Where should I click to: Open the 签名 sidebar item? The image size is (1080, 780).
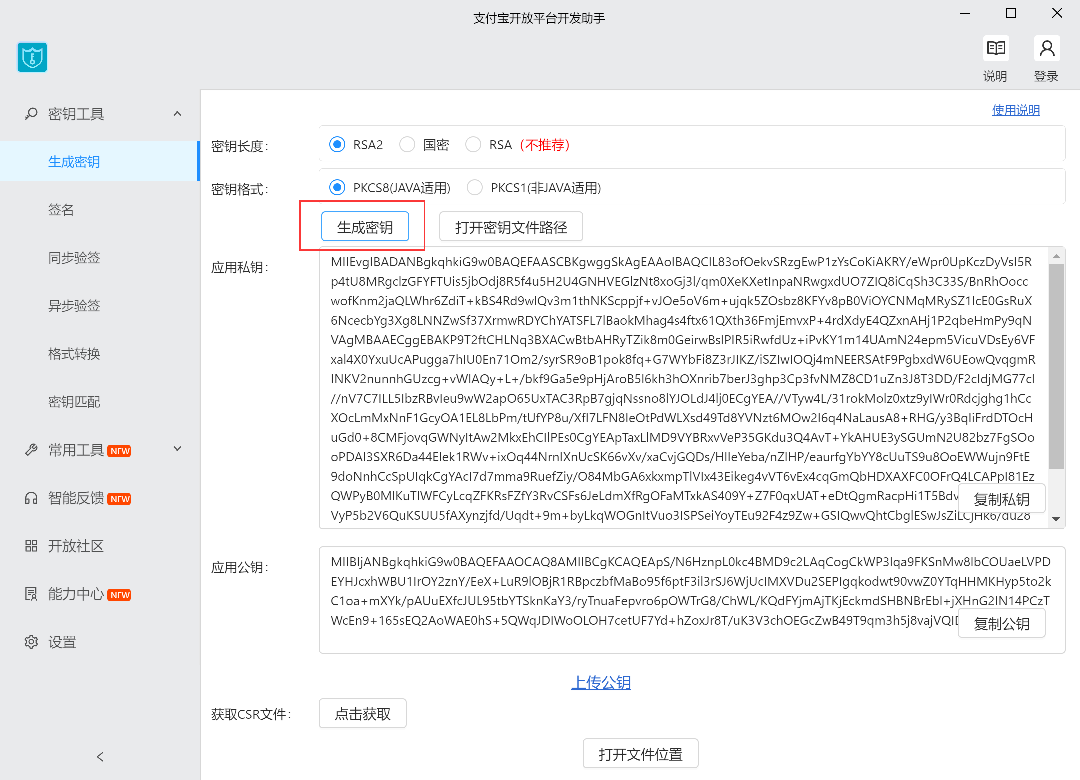tap(62, 210)
